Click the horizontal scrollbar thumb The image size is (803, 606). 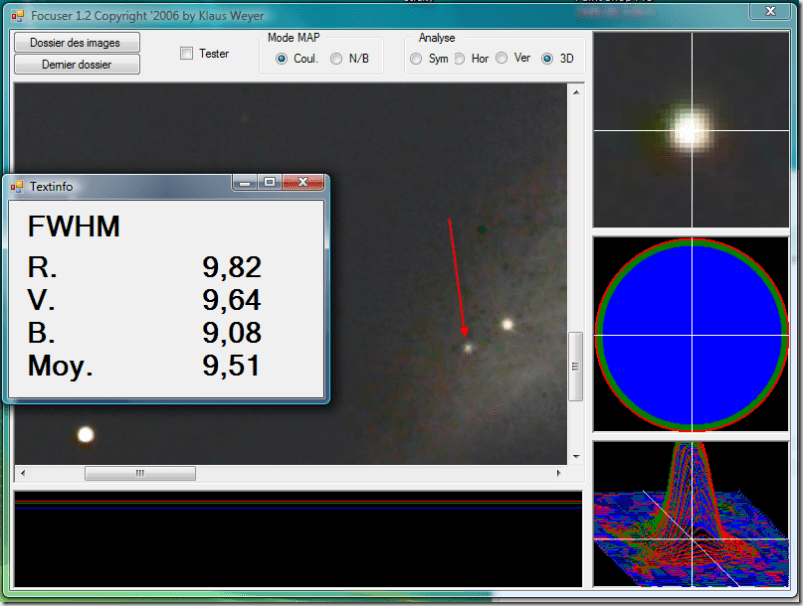click(x=140, y=473)
